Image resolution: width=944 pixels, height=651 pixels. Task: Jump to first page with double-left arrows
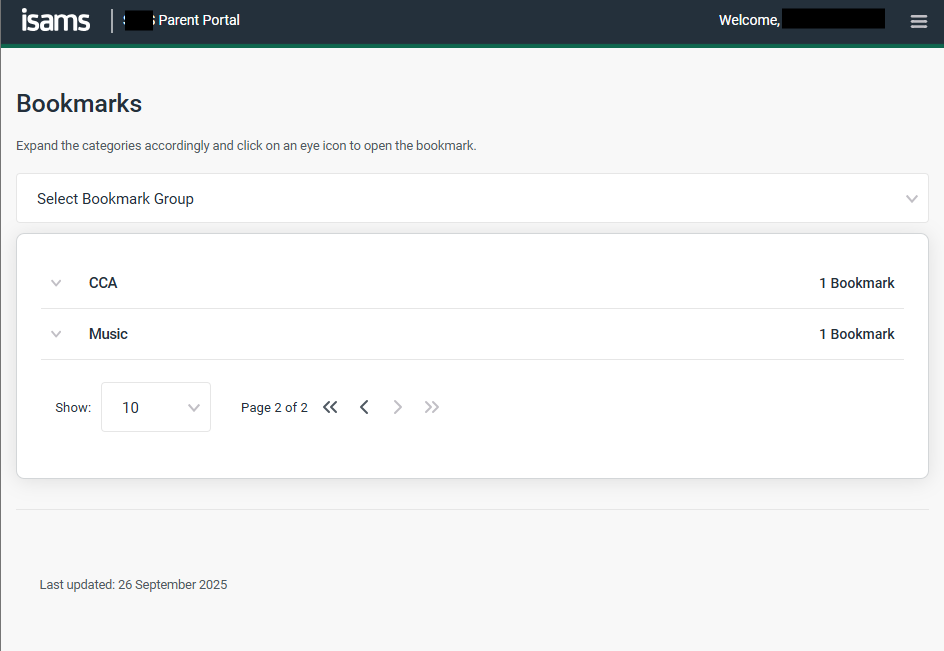(330, 407)
